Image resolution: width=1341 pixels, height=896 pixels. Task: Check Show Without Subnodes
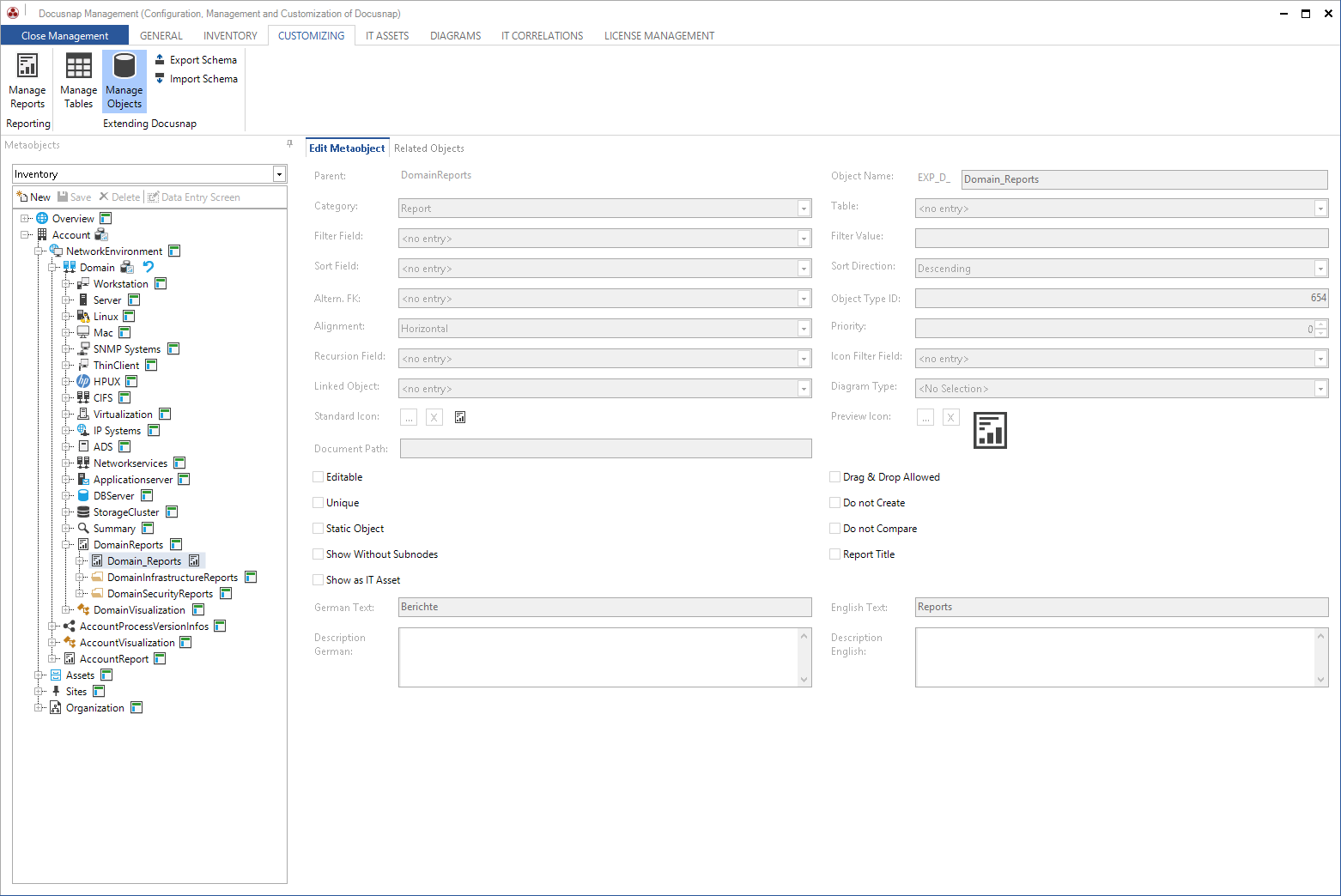pyautogui.click(x=319, y=554)
